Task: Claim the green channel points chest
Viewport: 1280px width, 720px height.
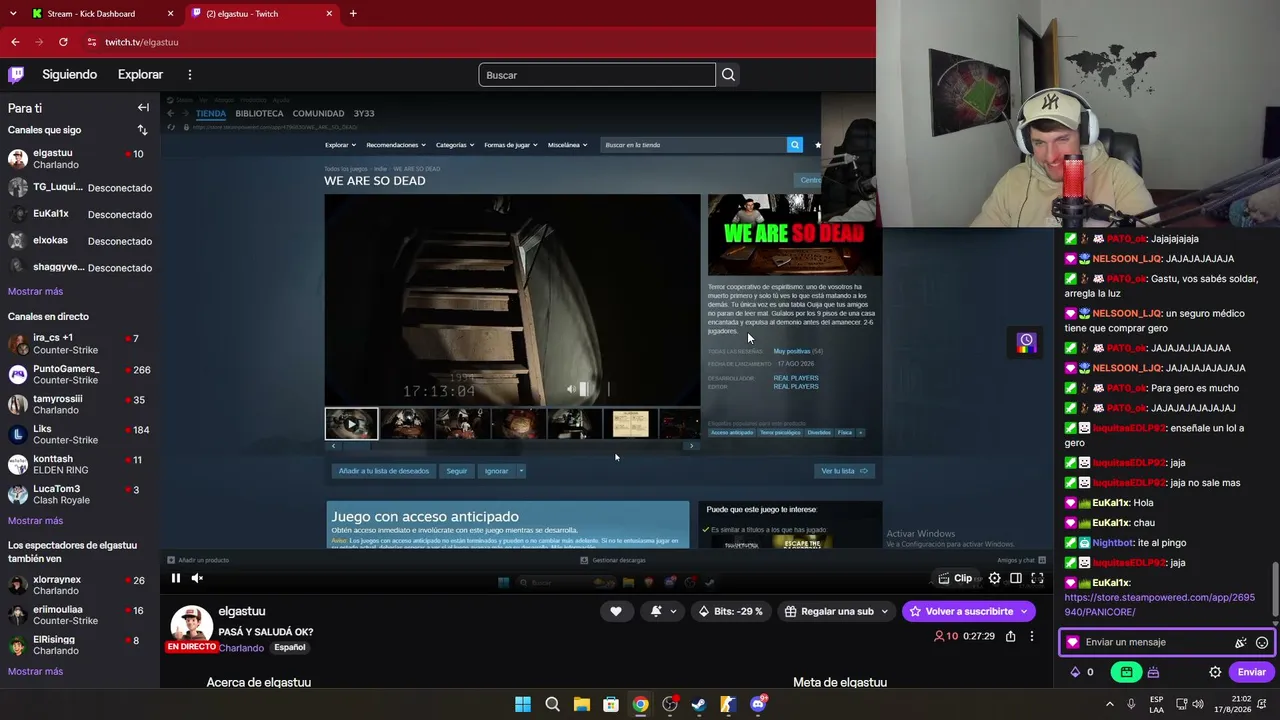Action: 1126,672
